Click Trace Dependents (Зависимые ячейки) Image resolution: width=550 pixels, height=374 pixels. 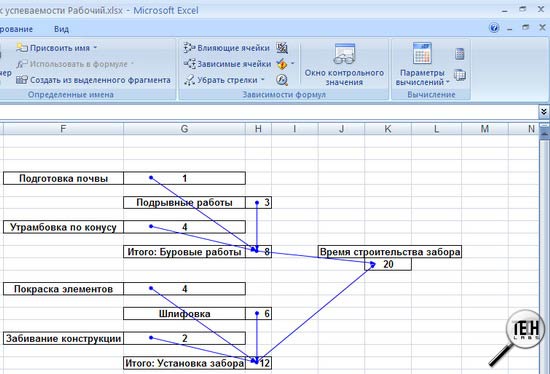click(227, 64)
